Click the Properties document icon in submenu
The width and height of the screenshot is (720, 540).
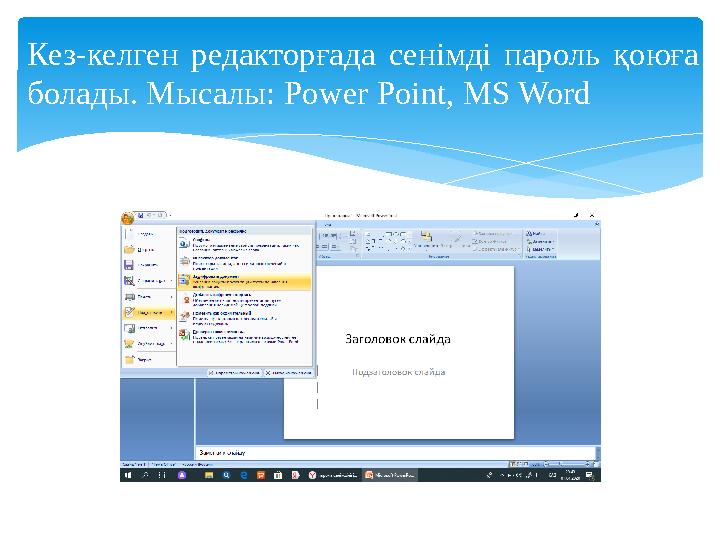pos(184,244)
